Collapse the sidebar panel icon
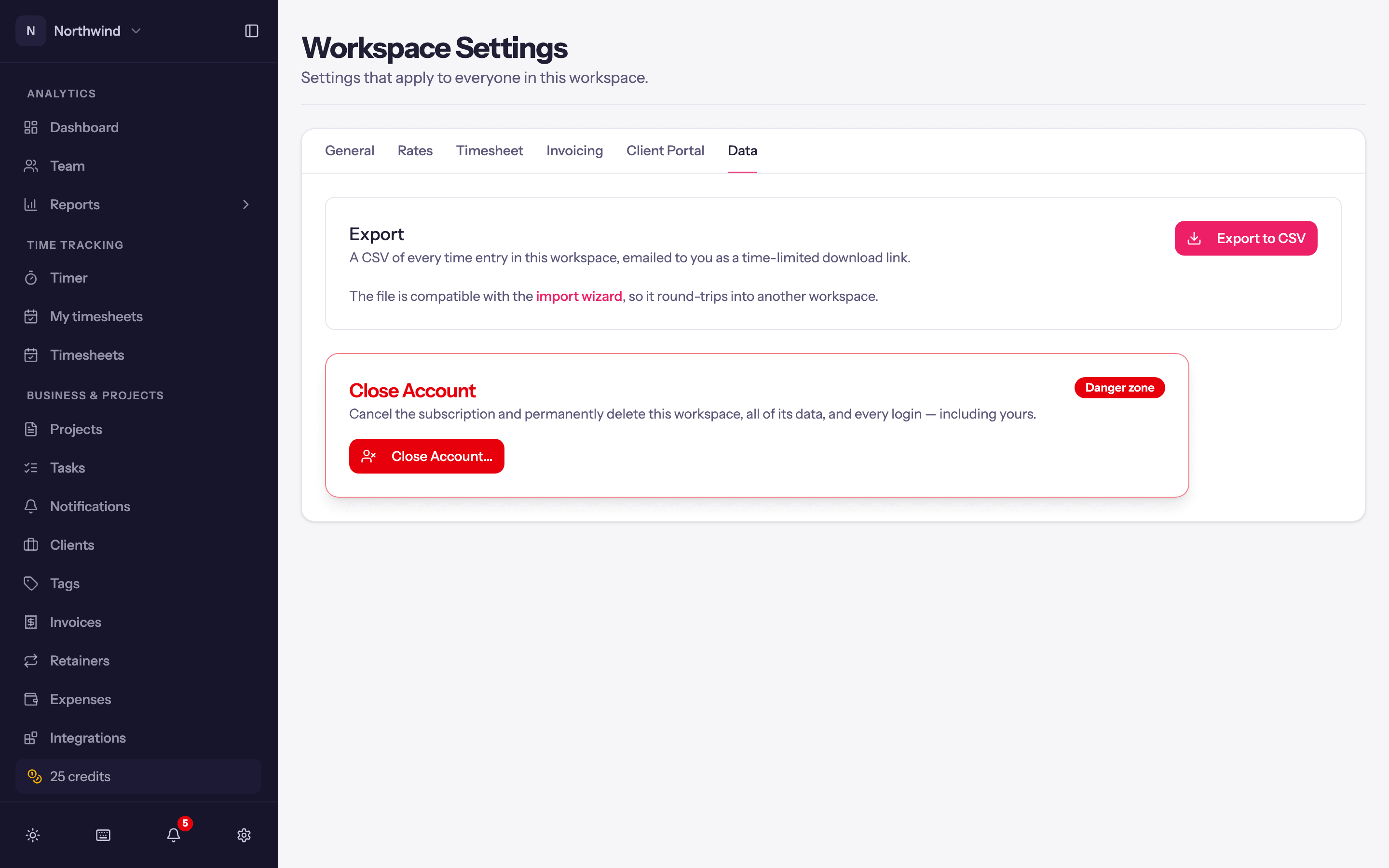 tap(251, 31)
